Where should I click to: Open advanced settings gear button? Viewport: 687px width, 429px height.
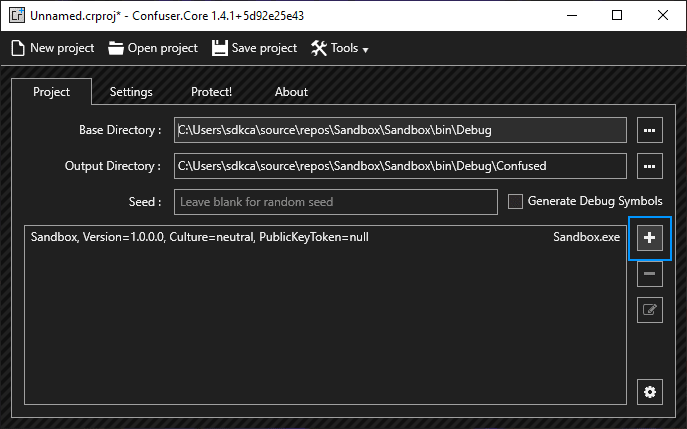click(649, 392)
